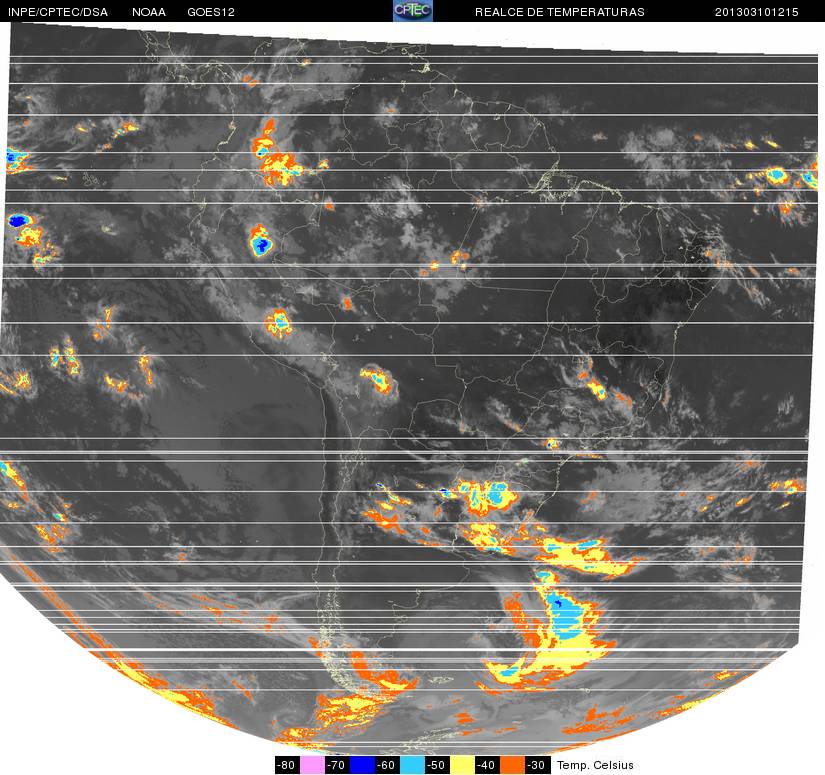Click the -70 legend value
The height and width of the screenshot is (775, 825).
click(337, 765)
